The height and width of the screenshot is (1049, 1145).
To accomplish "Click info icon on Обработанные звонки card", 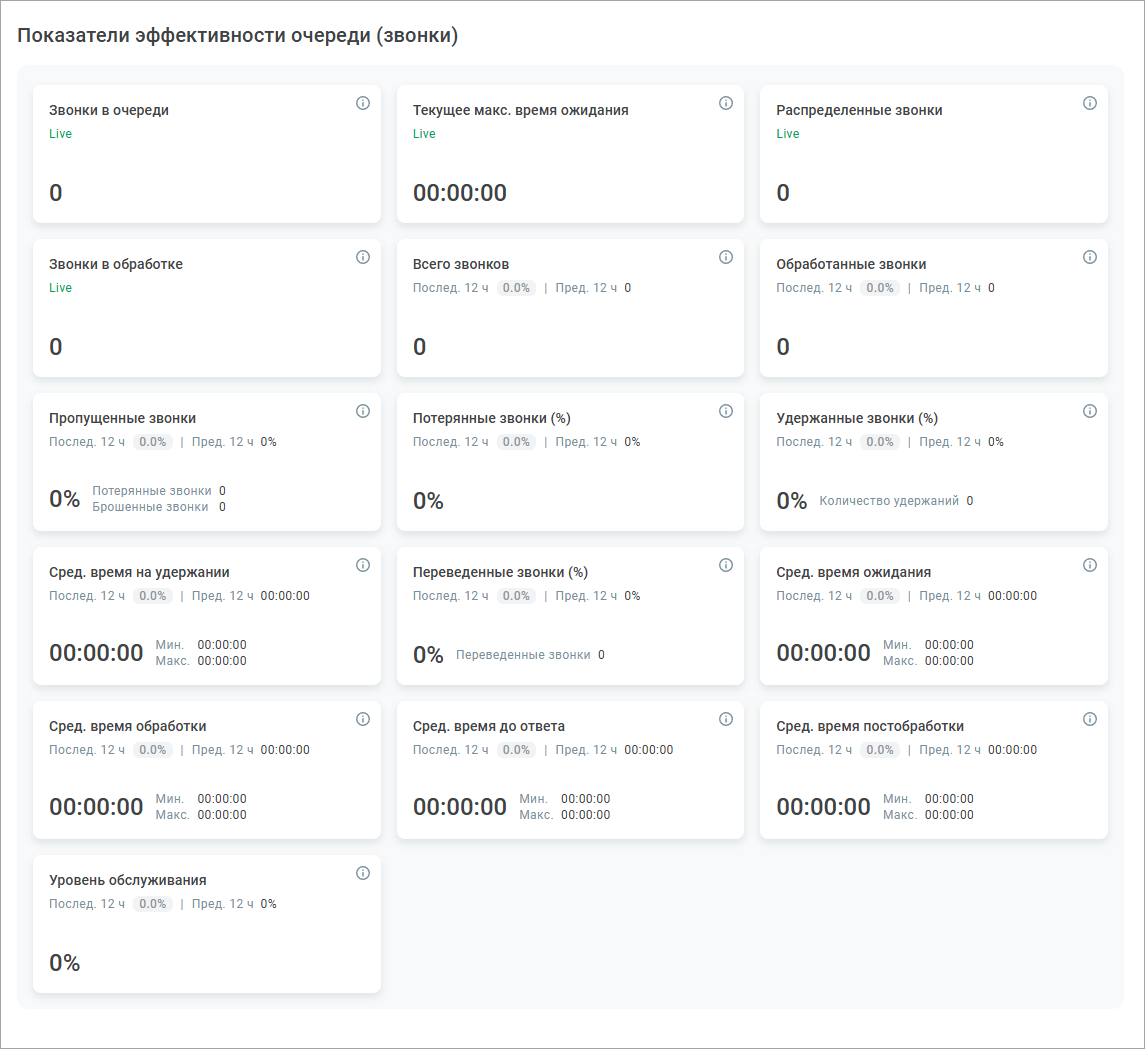I will [x=1090, y=257].
